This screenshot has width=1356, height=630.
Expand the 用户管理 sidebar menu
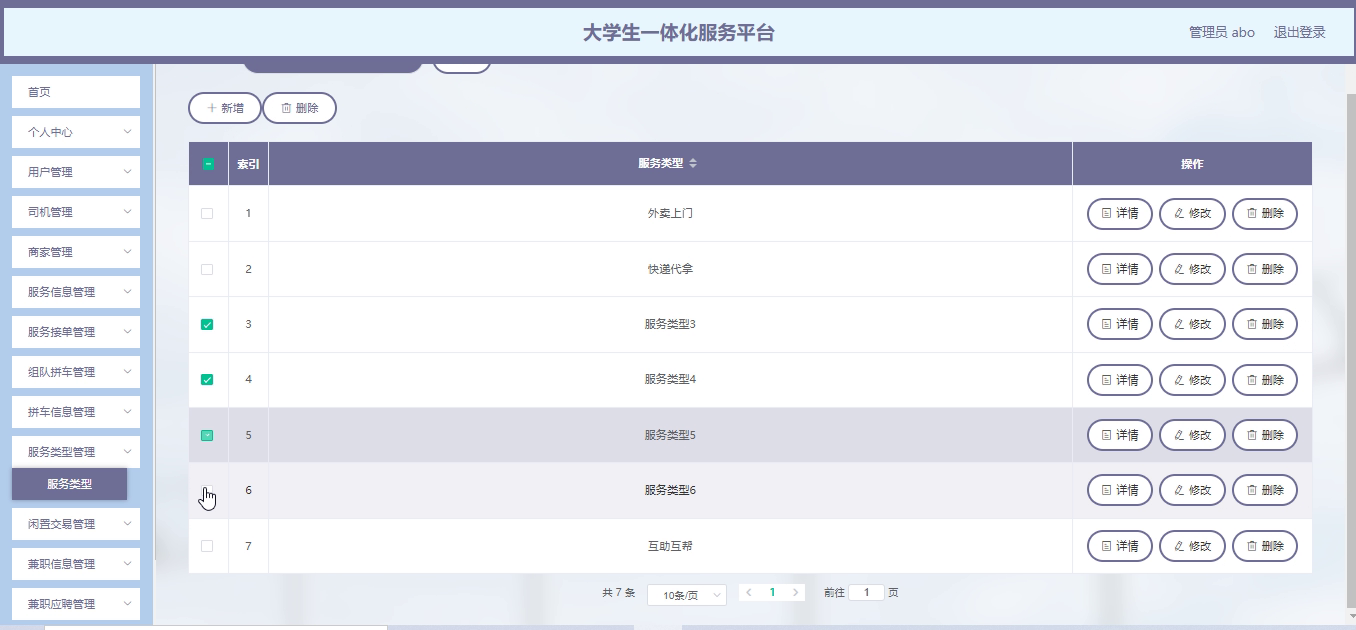(76, 172)
